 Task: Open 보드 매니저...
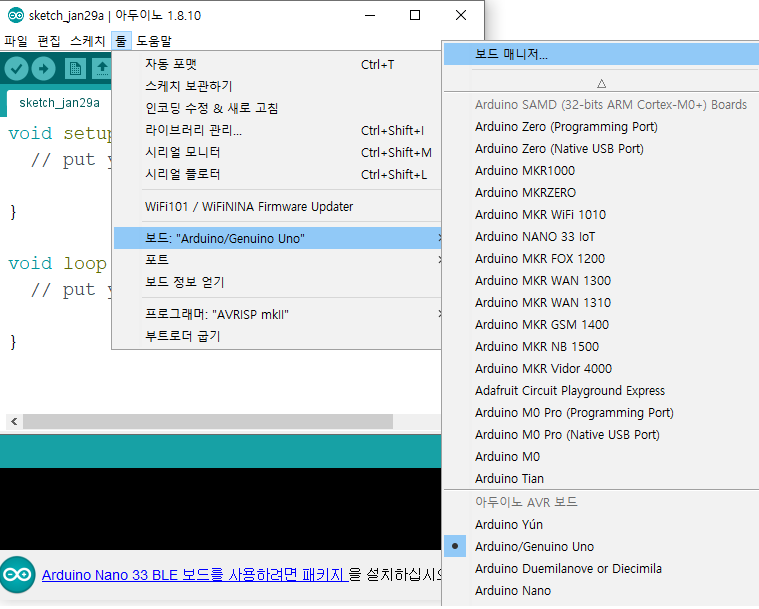601,54
